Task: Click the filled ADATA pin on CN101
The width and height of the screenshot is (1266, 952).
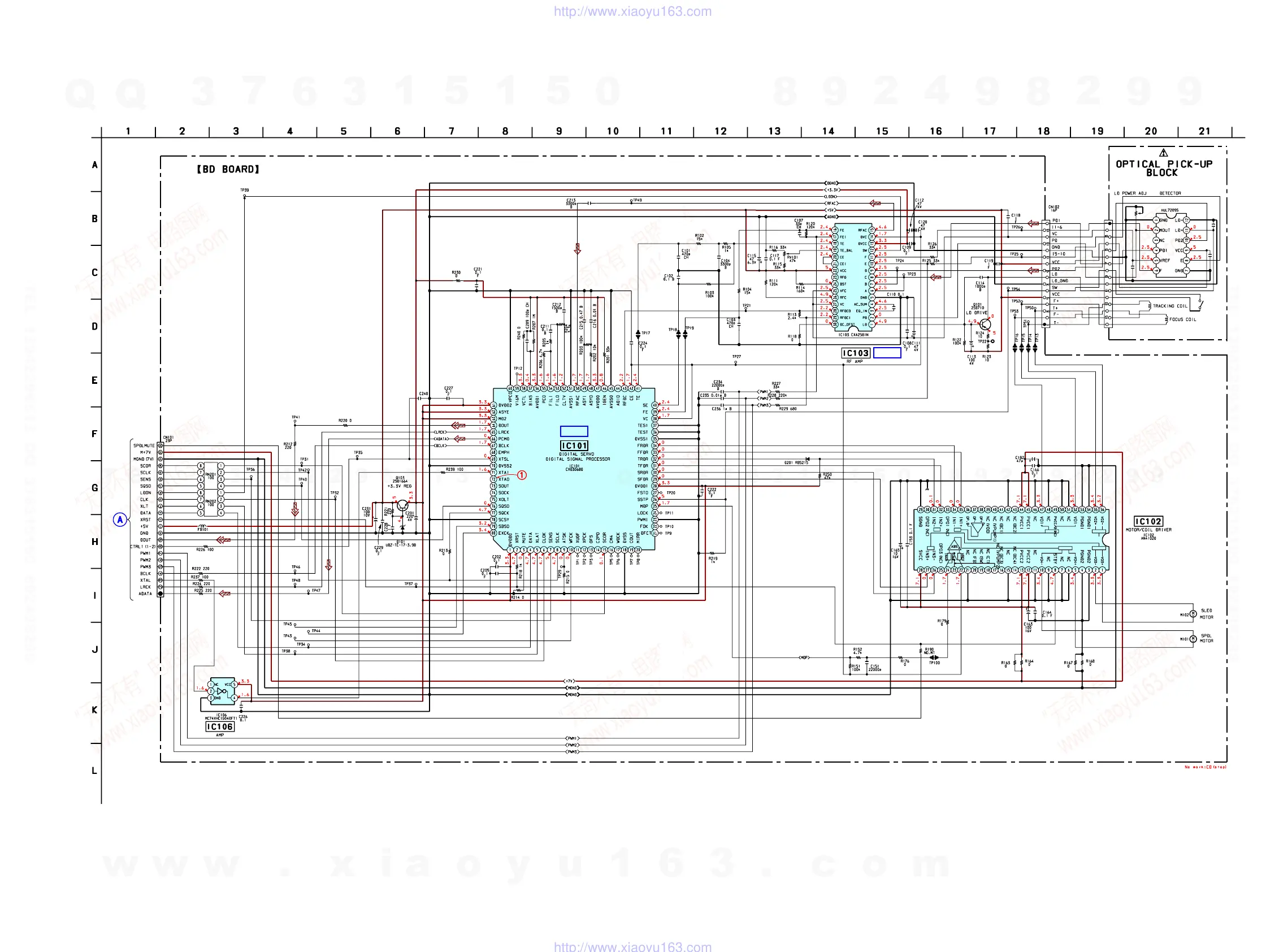Action: (x=161, y=594)
